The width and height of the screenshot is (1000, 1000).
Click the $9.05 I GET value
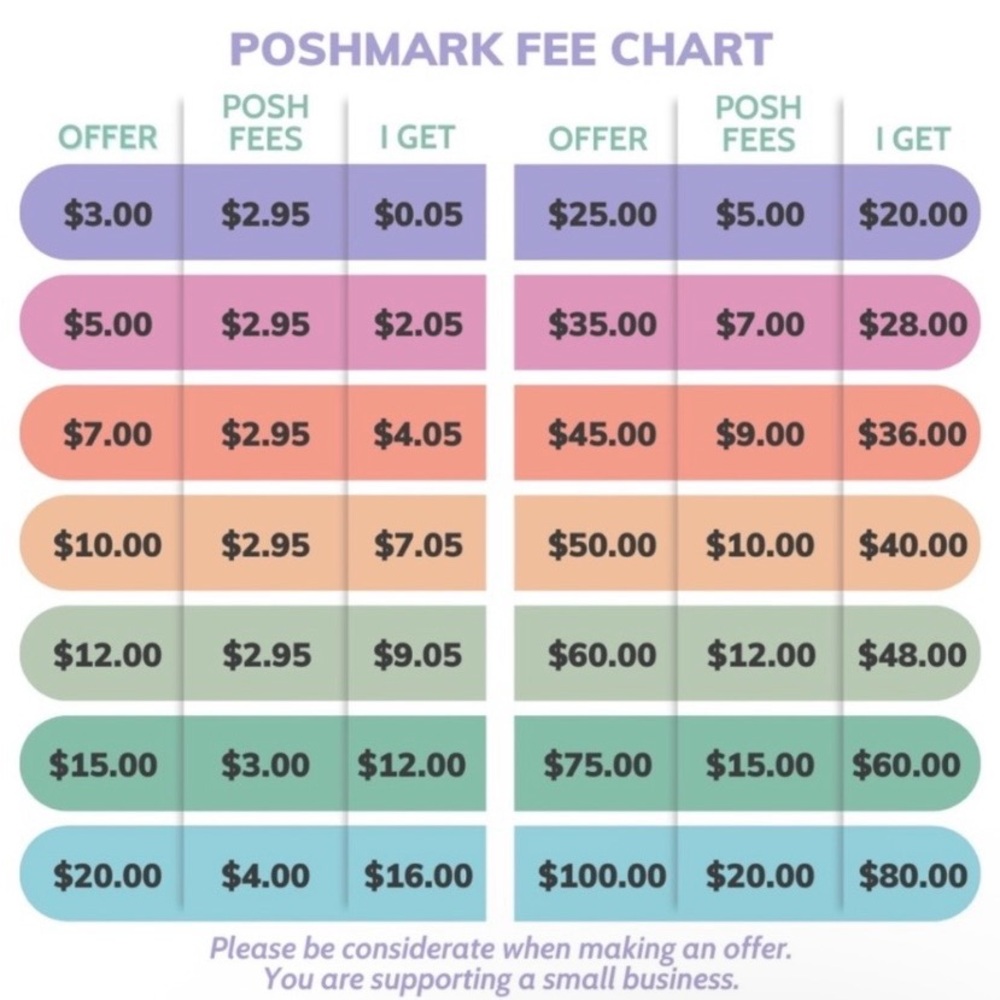click(418, 655)
